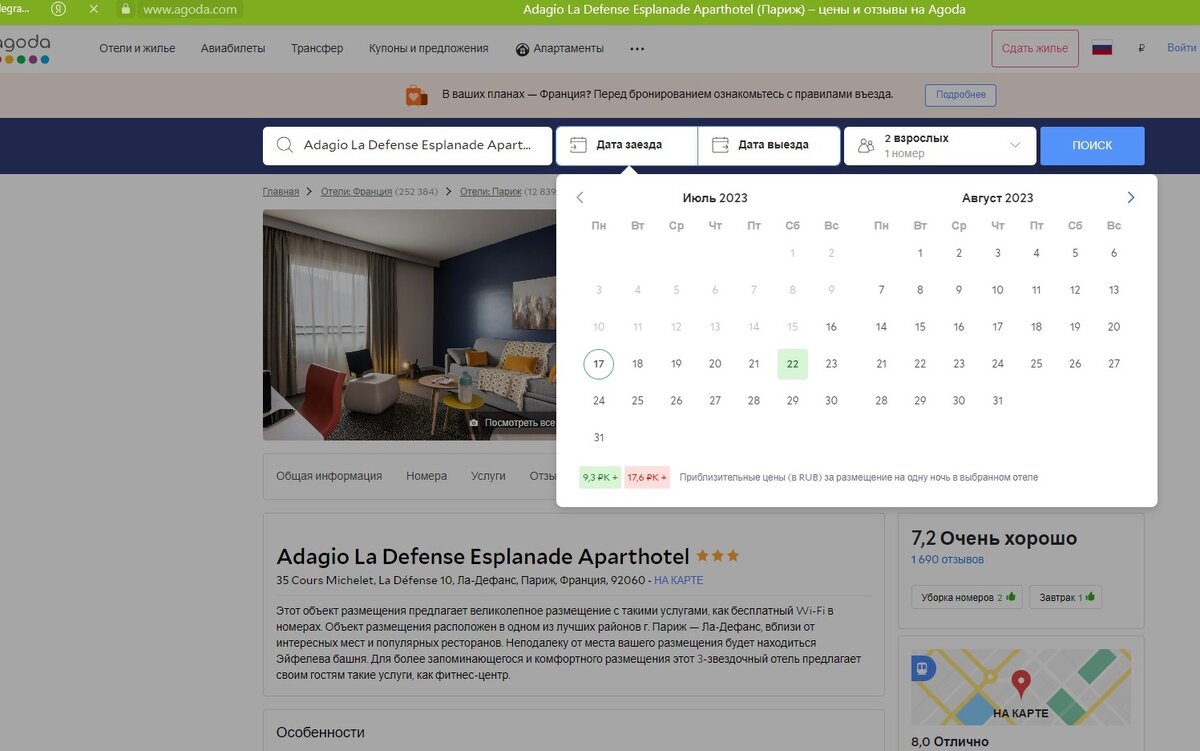Image resolution: width=1200 pixels, height=751 pixels.
Task: Expand the guests and rooms dropdown
Action: 1016,146
